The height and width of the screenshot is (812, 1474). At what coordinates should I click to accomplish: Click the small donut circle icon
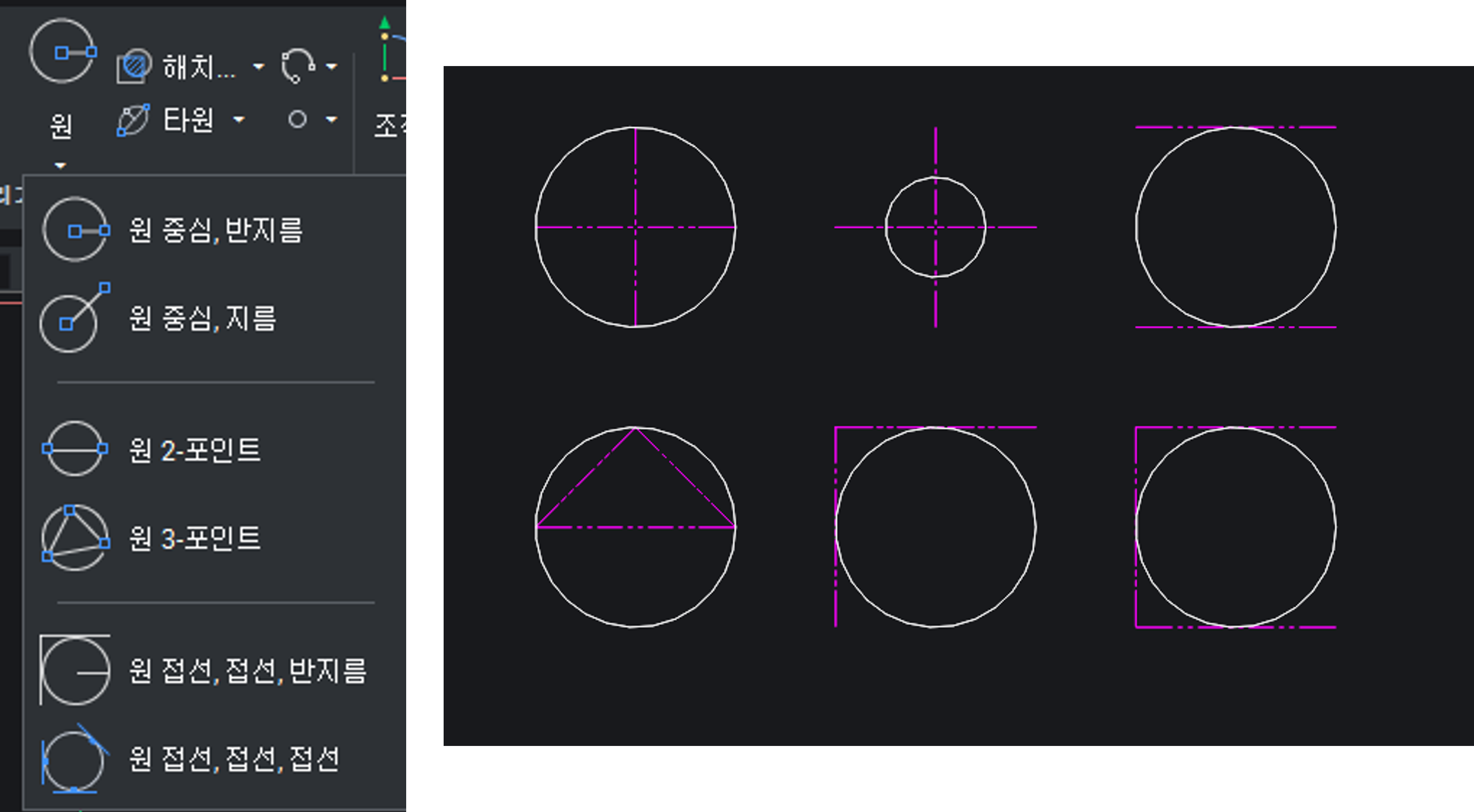298,119
